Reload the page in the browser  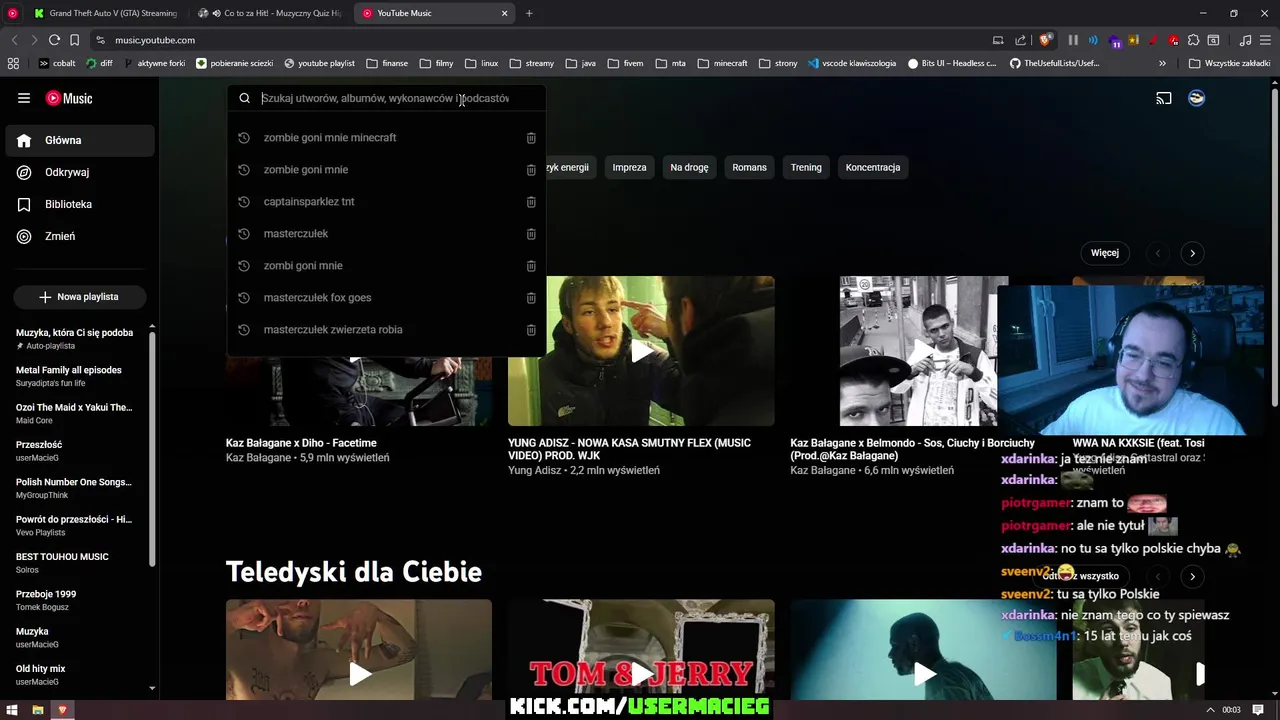[54, 40]
